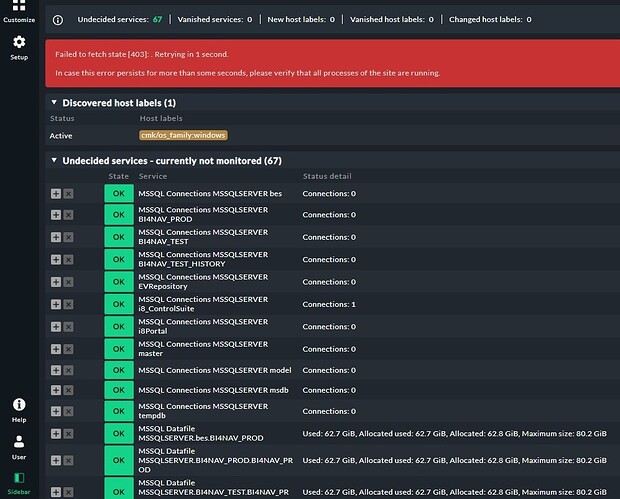Screen dimensions: 620x499
Task: Open the Setup gear menu
Action: tap(18, 47)
